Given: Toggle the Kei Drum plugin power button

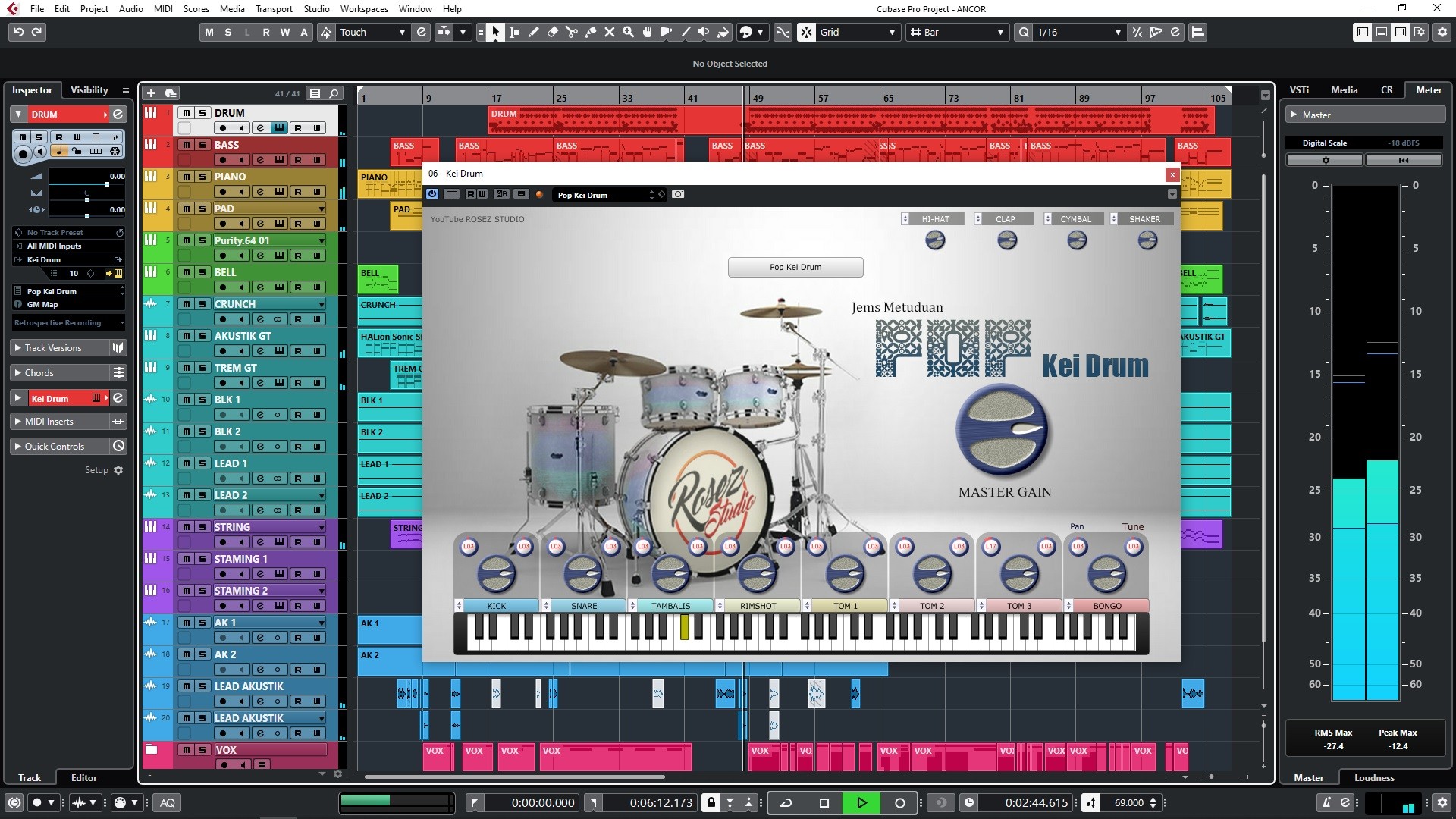Looking at the screenshot, I should (432, 194).
